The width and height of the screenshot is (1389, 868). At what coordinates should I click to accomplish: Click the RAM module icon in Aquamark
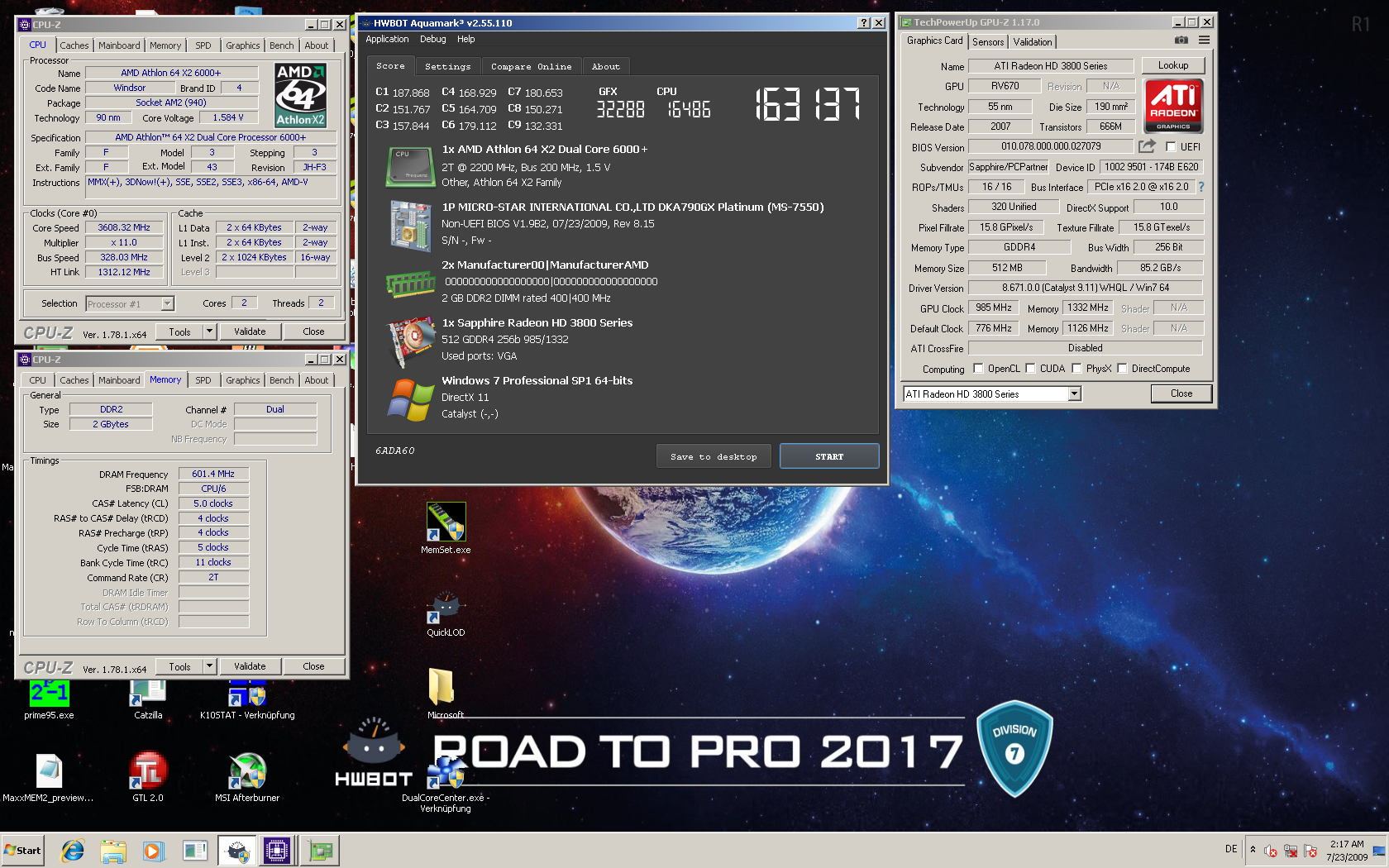411,286
